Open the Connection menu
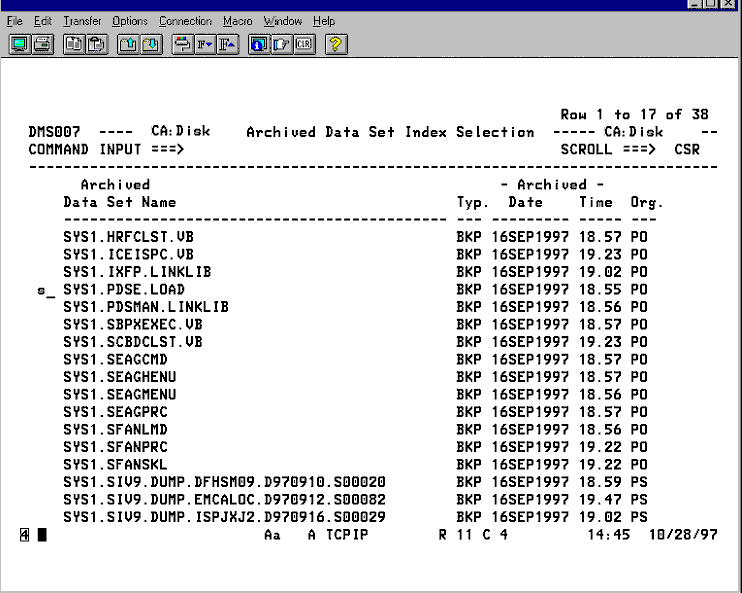Screen dimensions: 742x593 pos(185,21)
